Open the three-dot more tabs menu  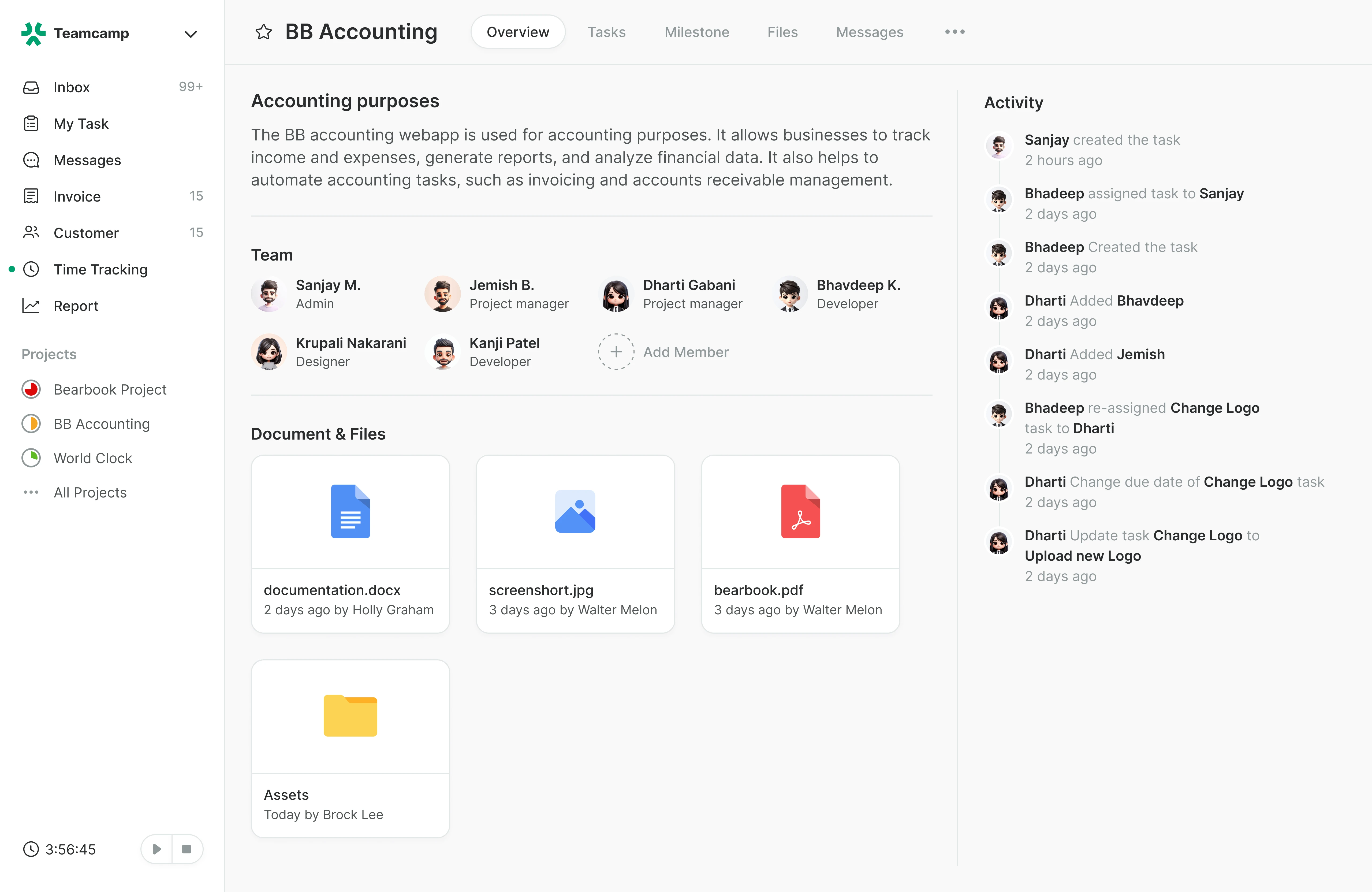click(x=955, y=32)
